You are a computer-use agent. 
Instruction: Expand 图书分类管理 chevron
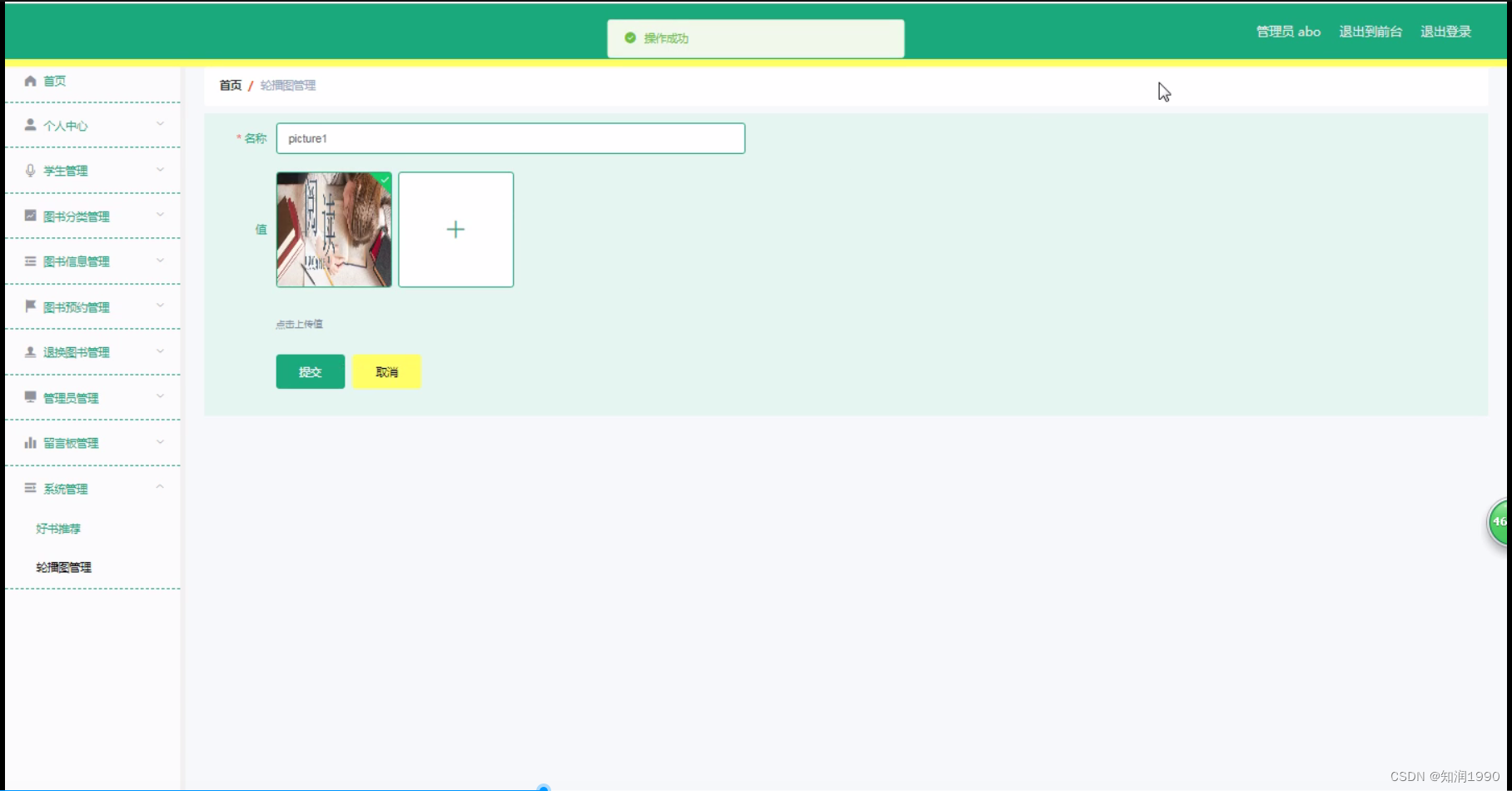tap(160, 215)
